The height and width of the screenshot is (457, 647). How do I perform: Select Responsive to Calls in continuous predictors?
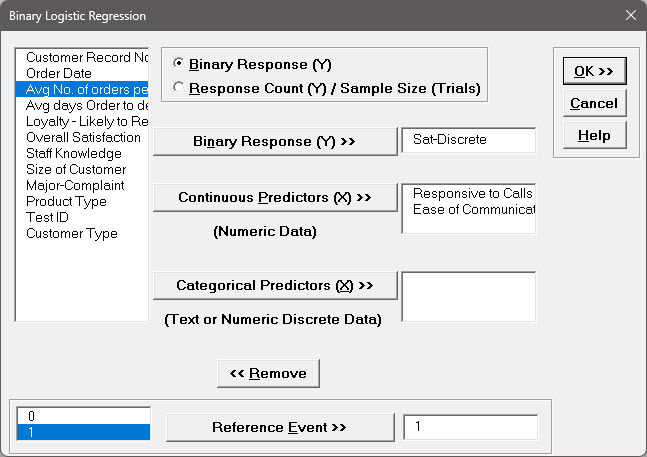click(x=472, y=193)
